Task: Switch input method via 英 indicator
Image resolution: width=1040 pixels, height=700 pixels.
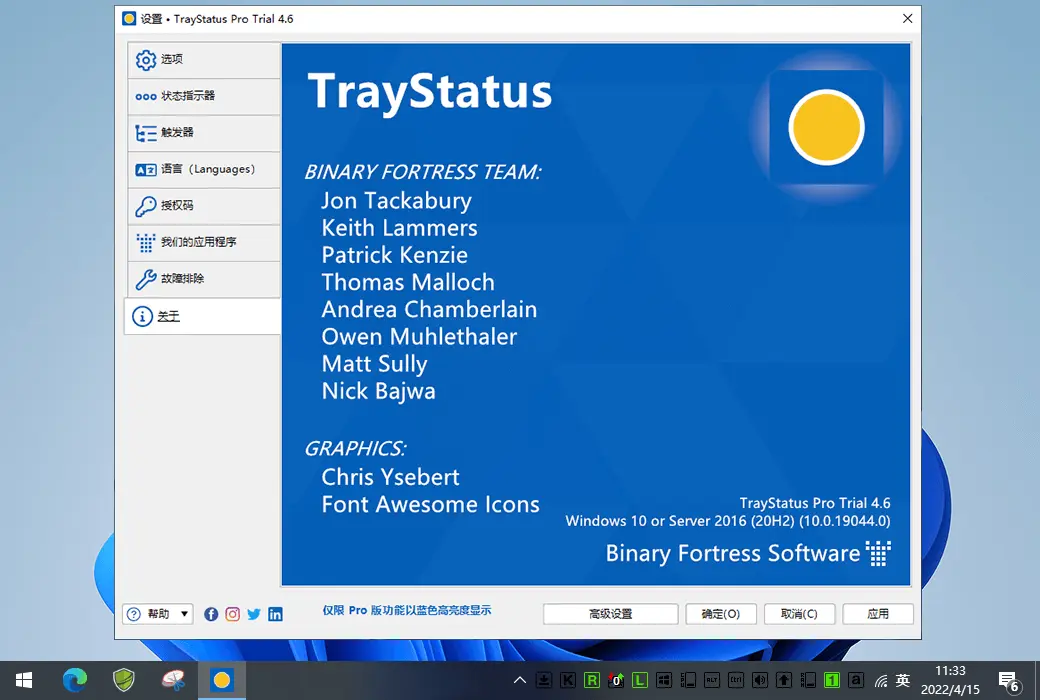Action: click(903, 680)
